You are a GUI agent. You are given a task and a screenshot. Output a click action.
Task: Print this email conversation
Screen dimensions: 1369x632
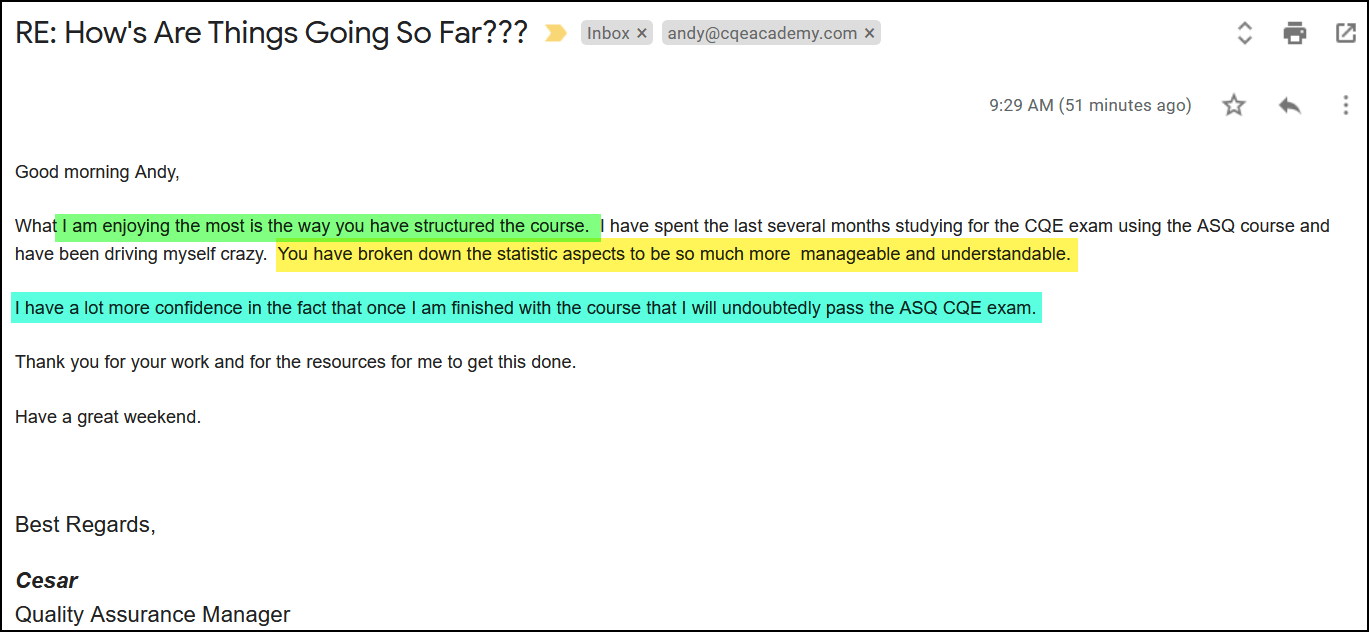1295,34
